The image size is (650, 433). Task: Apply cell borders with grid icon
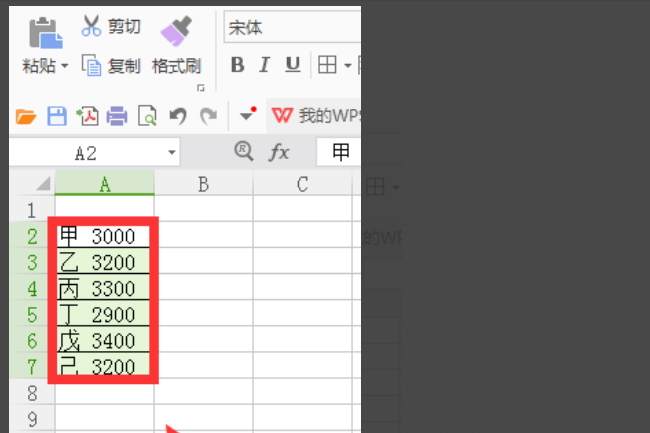(x=327, y=65)
